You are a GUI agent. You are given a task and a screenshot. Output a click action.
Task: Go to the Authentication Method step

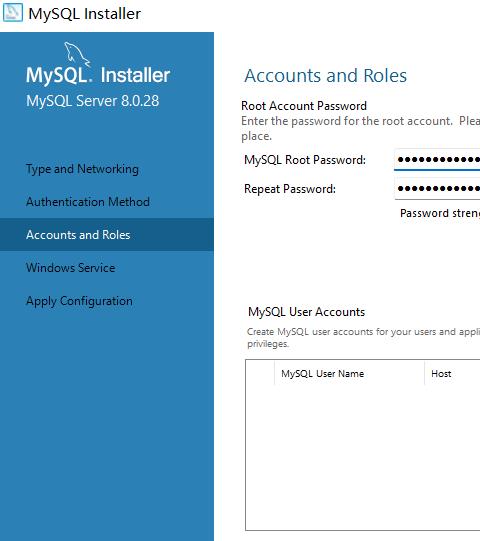pos(88,202)
